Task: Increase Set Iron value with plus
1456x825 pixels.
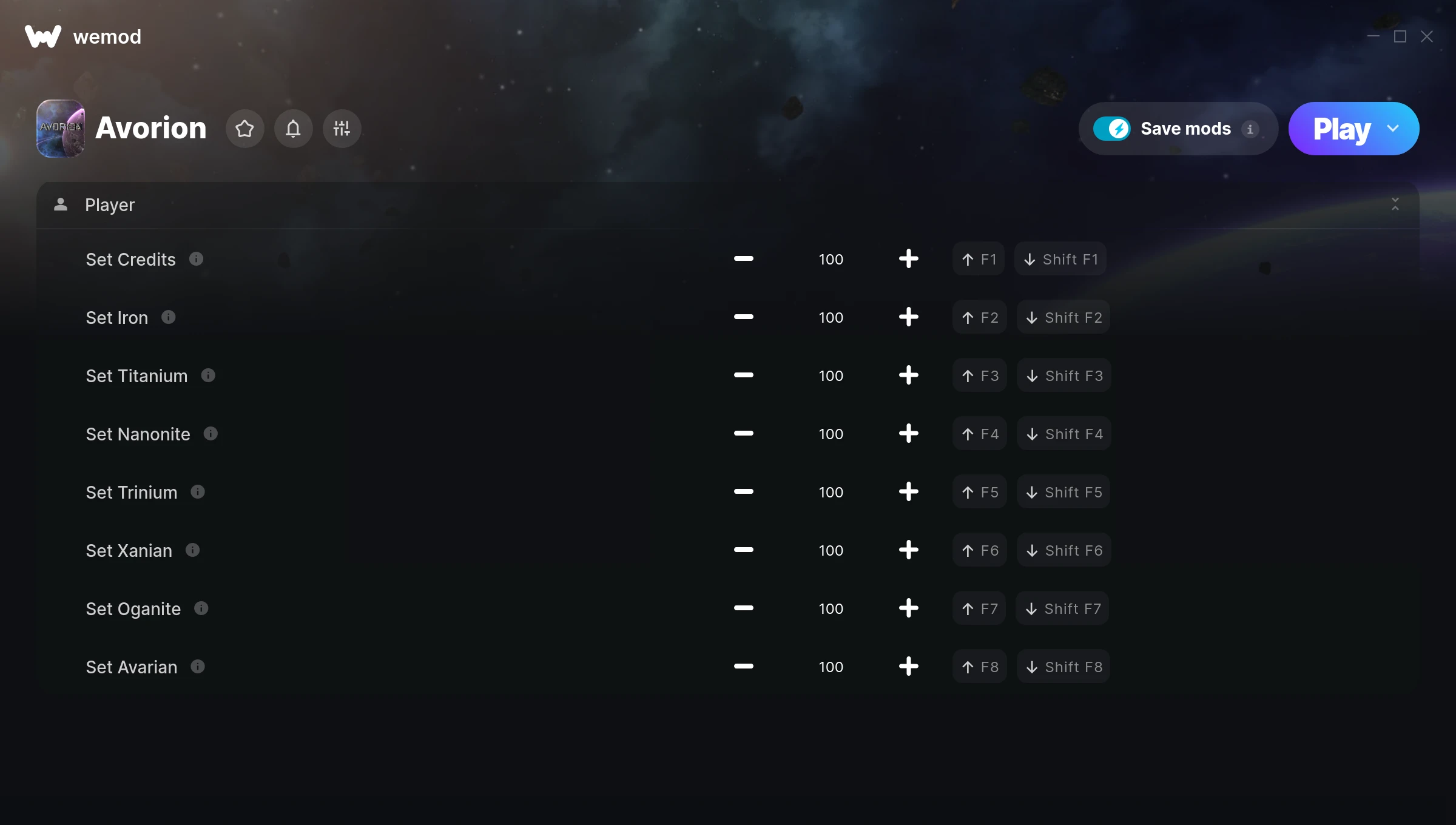Action: (908, 317)
